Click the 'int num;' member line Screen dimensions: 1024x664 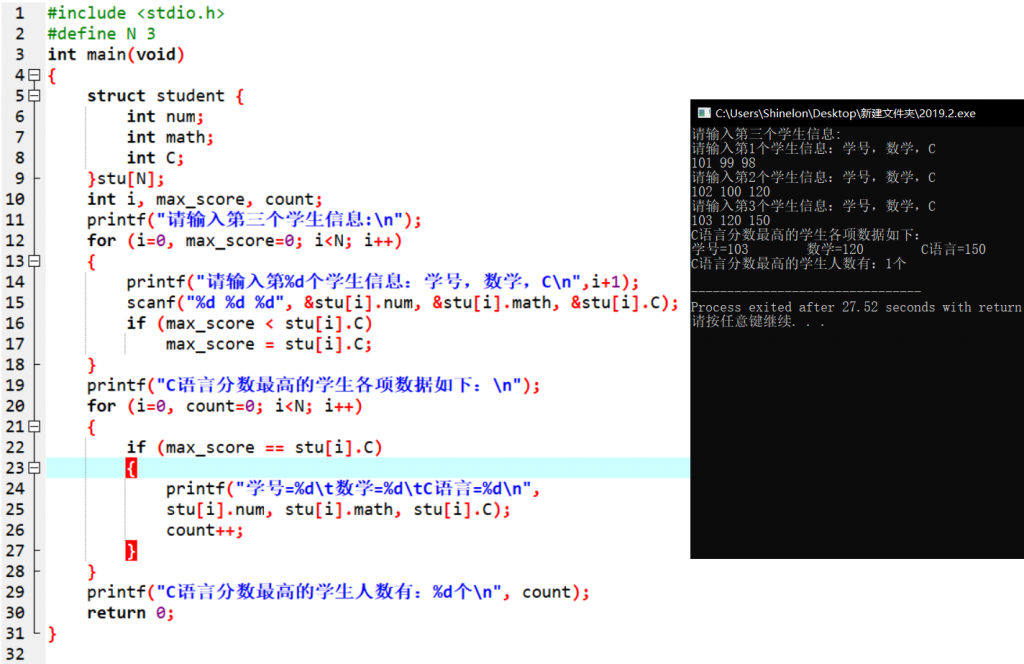(x=165, y=117)
